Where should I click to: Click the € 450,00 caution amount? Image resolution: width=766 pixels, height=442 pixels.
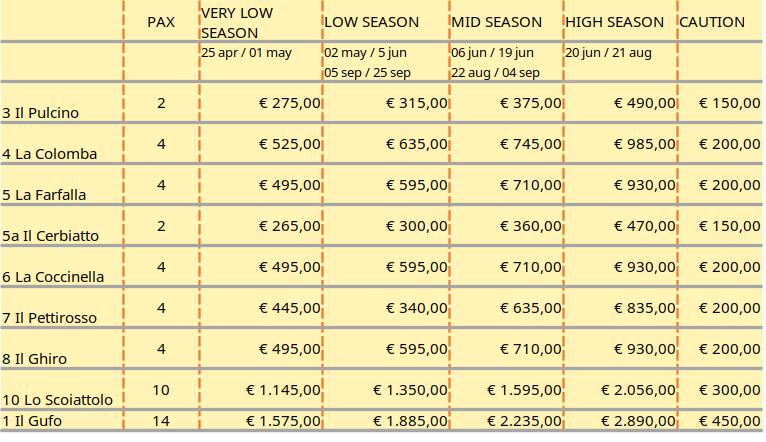pyautogui.click(x=729, y=421)
